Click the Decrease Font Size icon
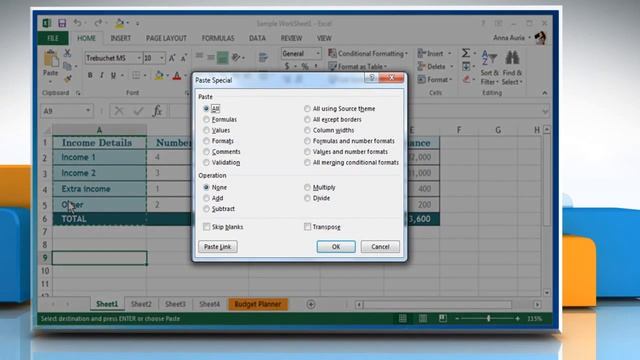The width and height of the screenshot is (640, 360). [x=184, y=58]
